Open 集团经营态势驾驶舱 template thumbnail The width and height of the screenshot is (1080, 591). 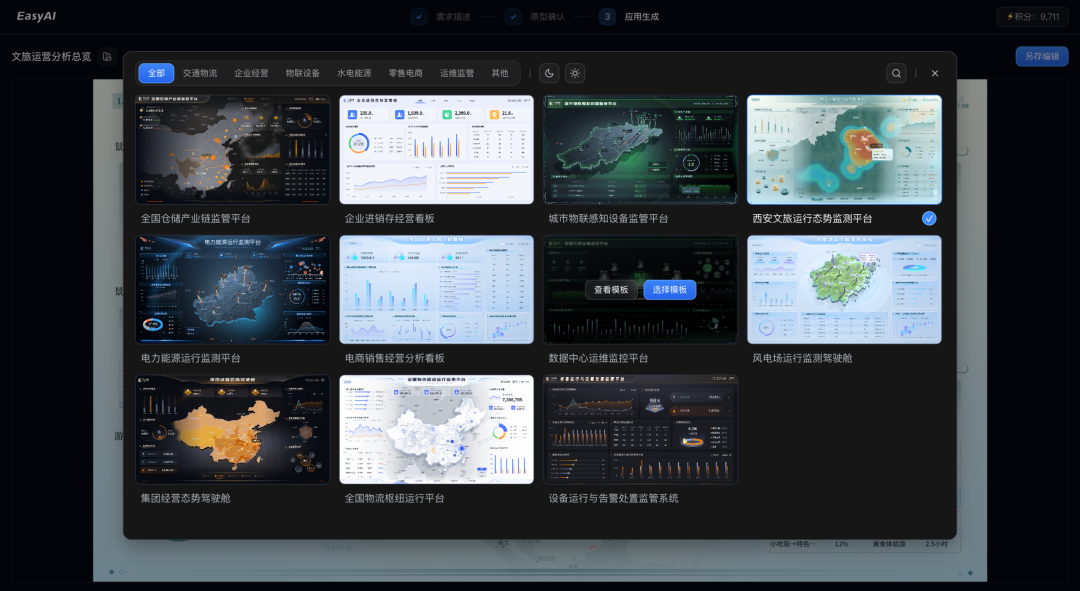pyautogui.click(x=233, y=429)
